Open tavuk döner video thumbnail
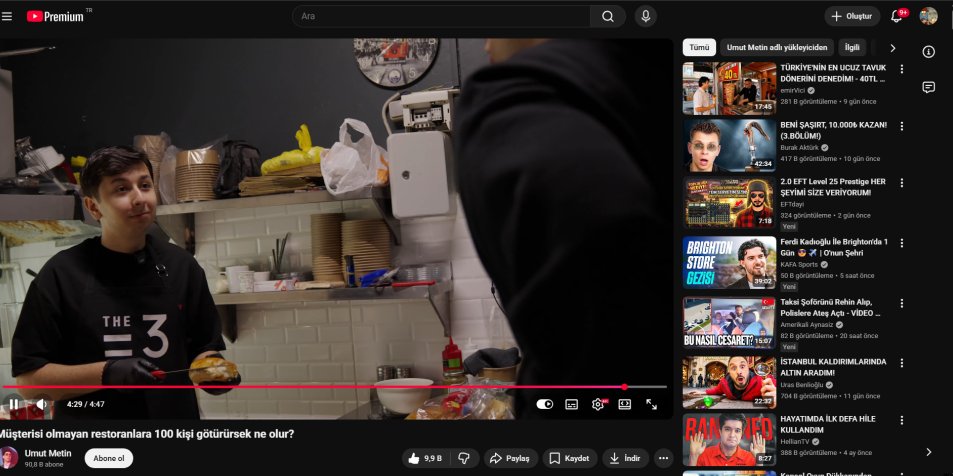The height and width of the screenshot is (476, 953). (729, 88)
